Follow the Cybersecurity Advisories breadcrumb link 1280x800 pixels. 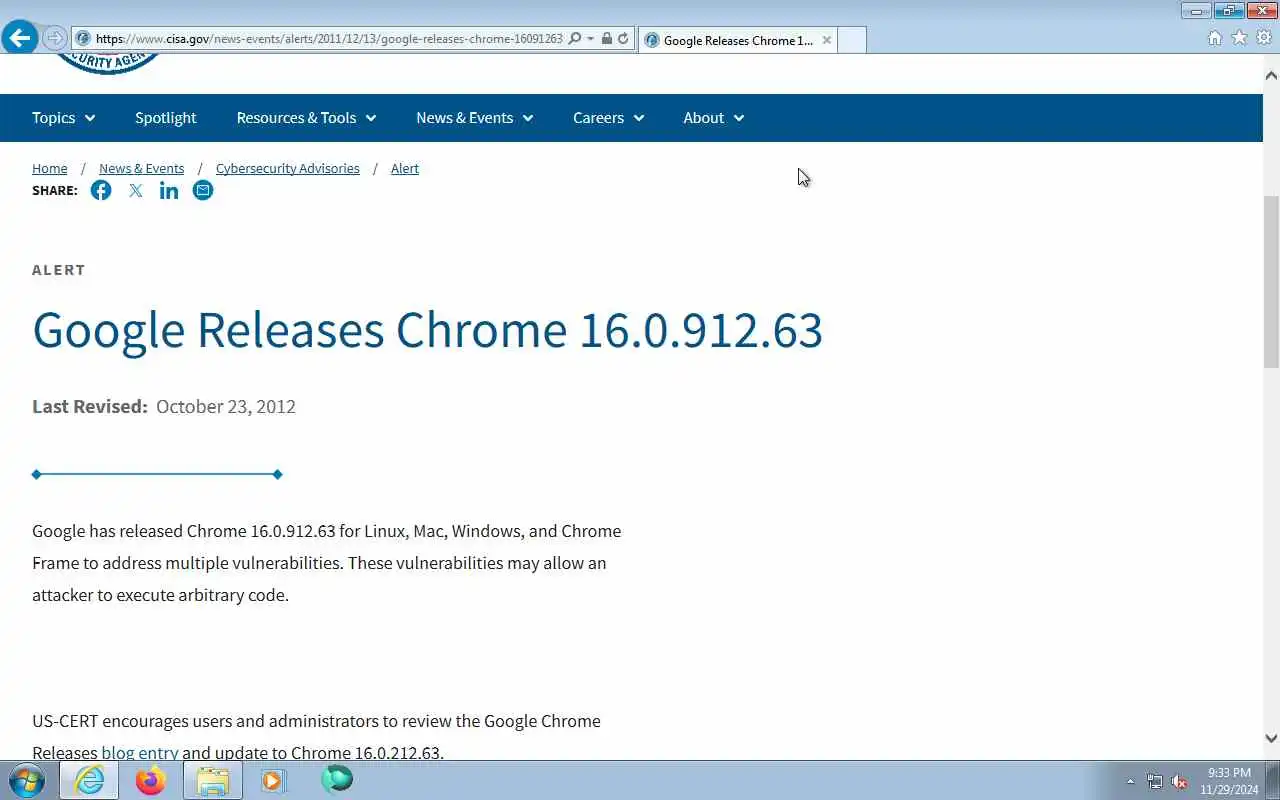pos(288,168)
